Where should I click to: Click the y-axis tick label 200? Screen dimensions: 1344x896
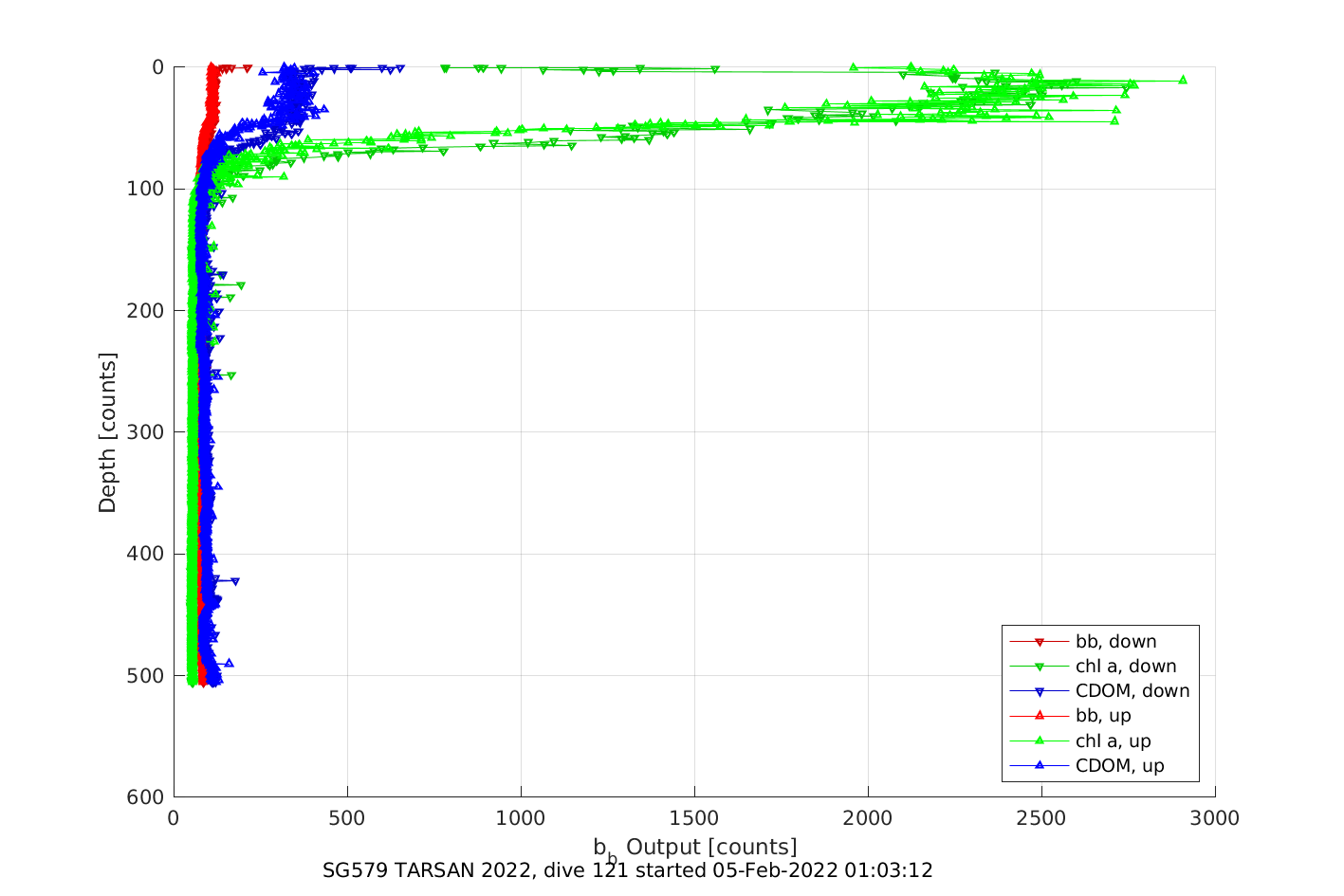tap(145, 311)
